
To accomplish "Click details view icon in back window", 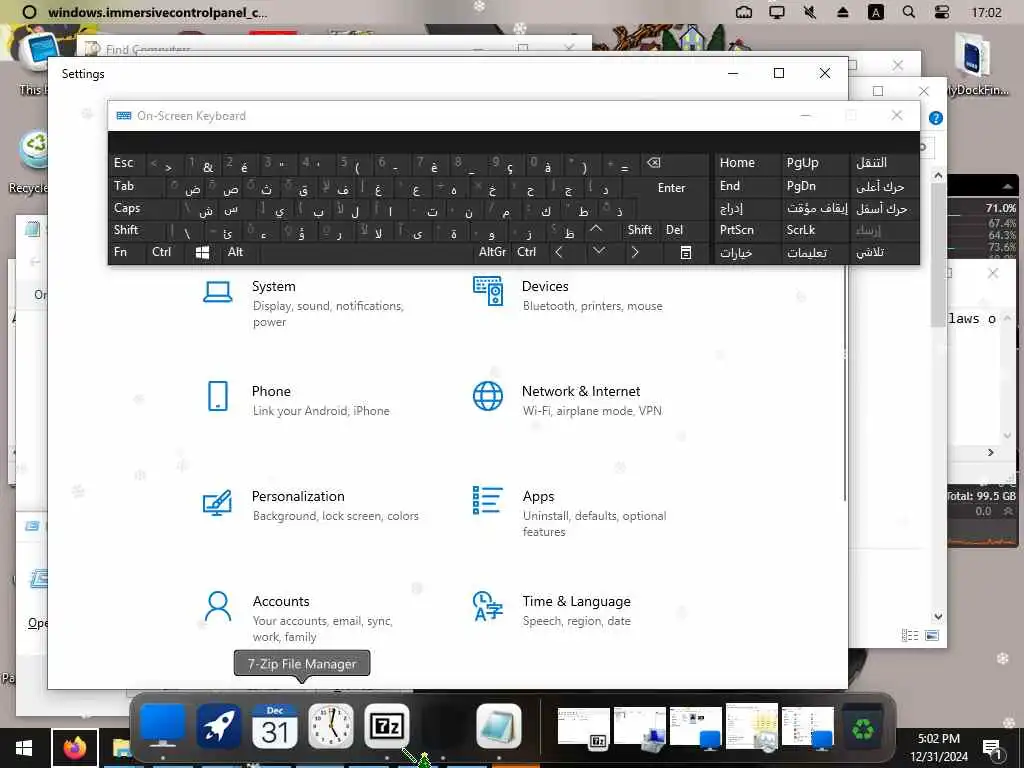I will (910, 635).
